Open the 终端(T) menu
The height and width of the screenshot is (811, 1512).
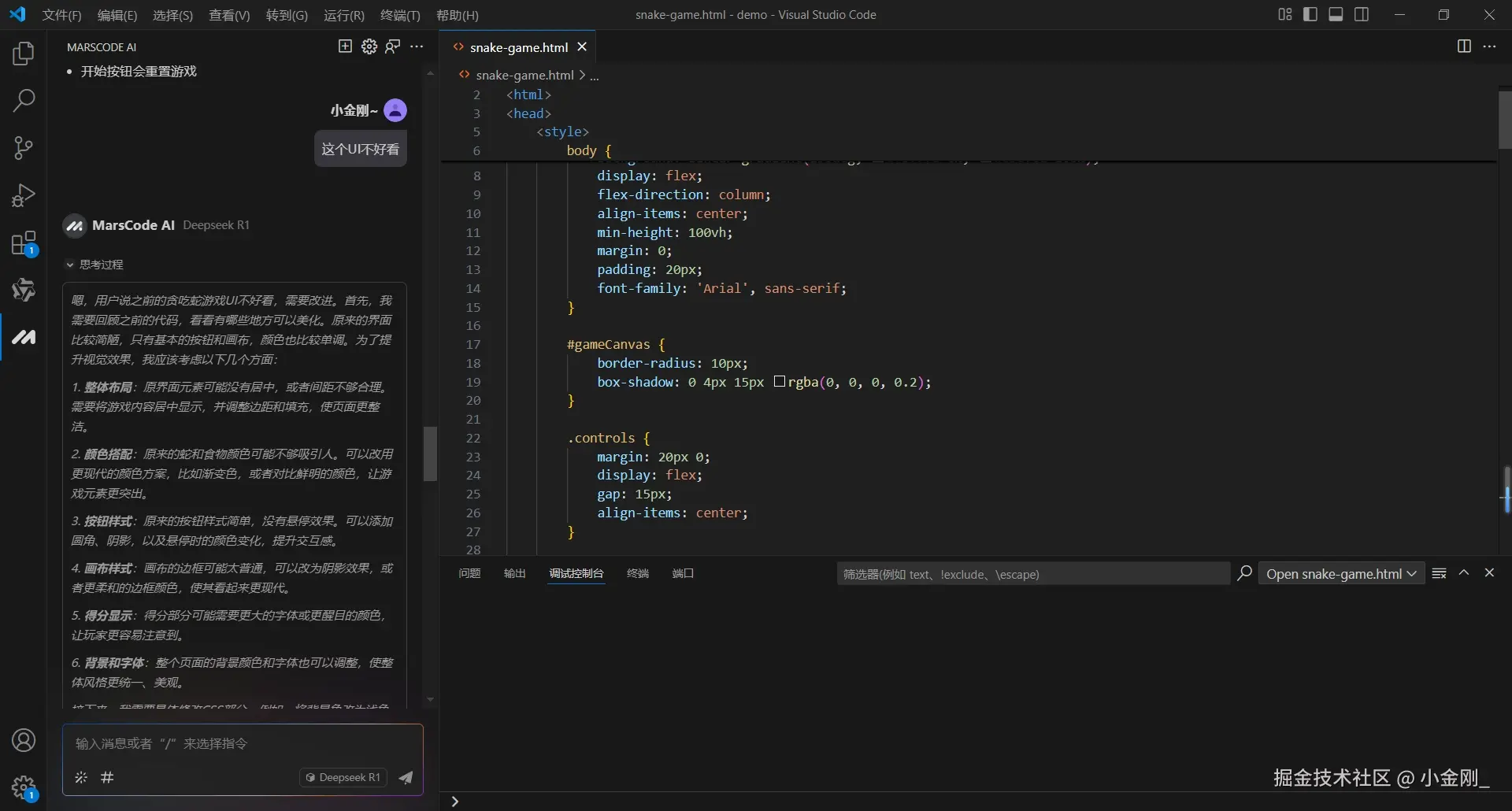400,15
